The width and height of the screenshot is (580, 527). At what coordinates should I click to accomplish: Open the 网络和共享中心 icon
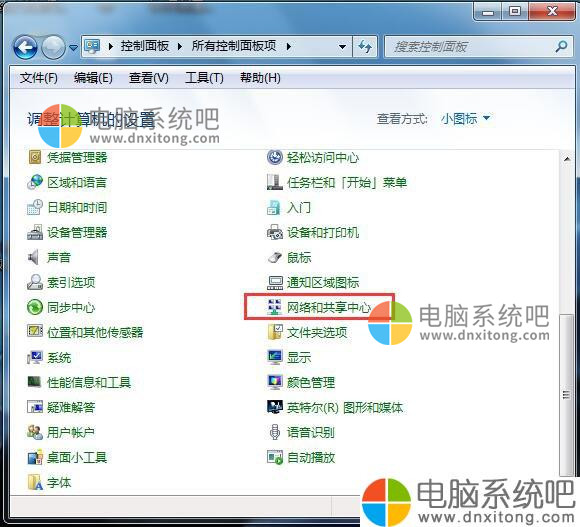pos(274,307)
